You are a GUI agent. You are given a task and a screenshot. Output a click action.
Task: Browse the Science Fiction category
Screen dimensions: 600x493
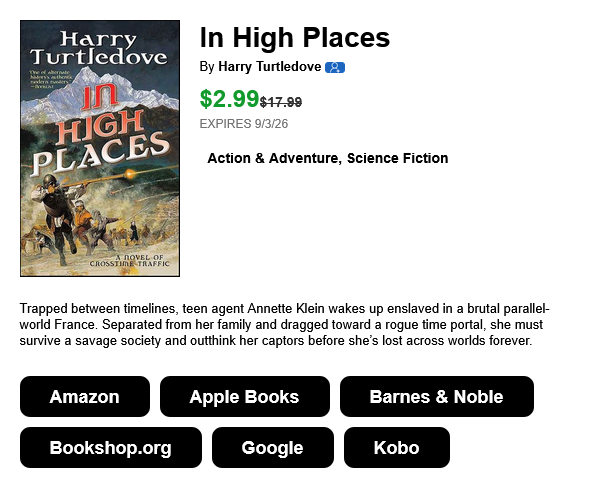(398, 158)
